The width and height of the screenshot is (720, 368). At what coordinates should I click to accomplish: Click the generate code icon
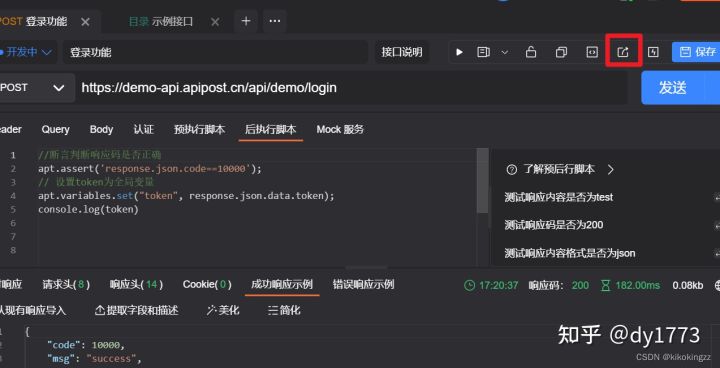pos(592,52)
